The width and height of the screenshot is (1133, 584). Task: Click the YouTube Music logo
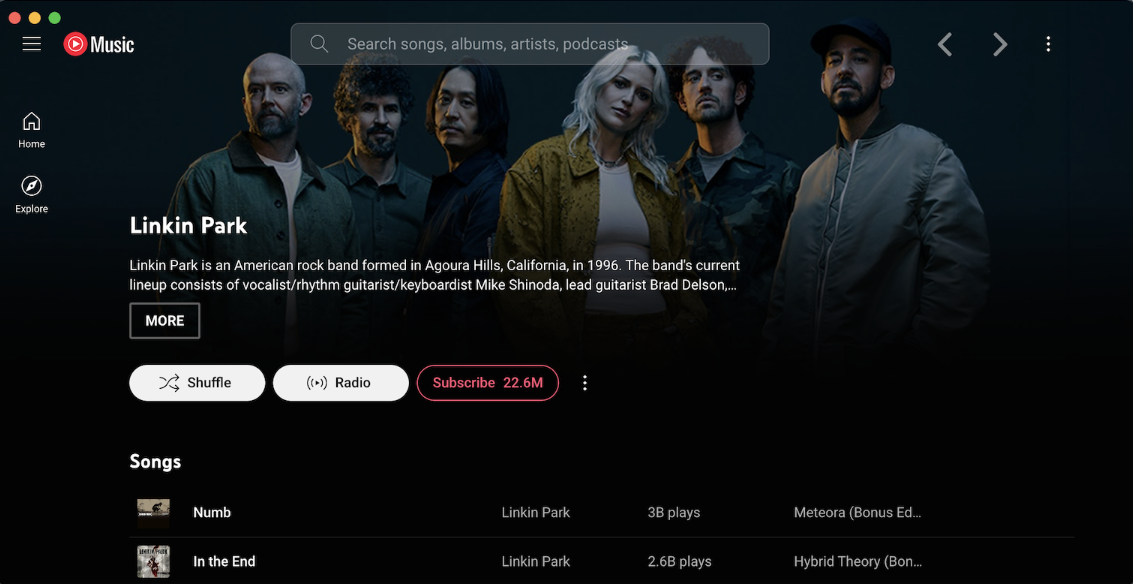[x=99, y=44]
